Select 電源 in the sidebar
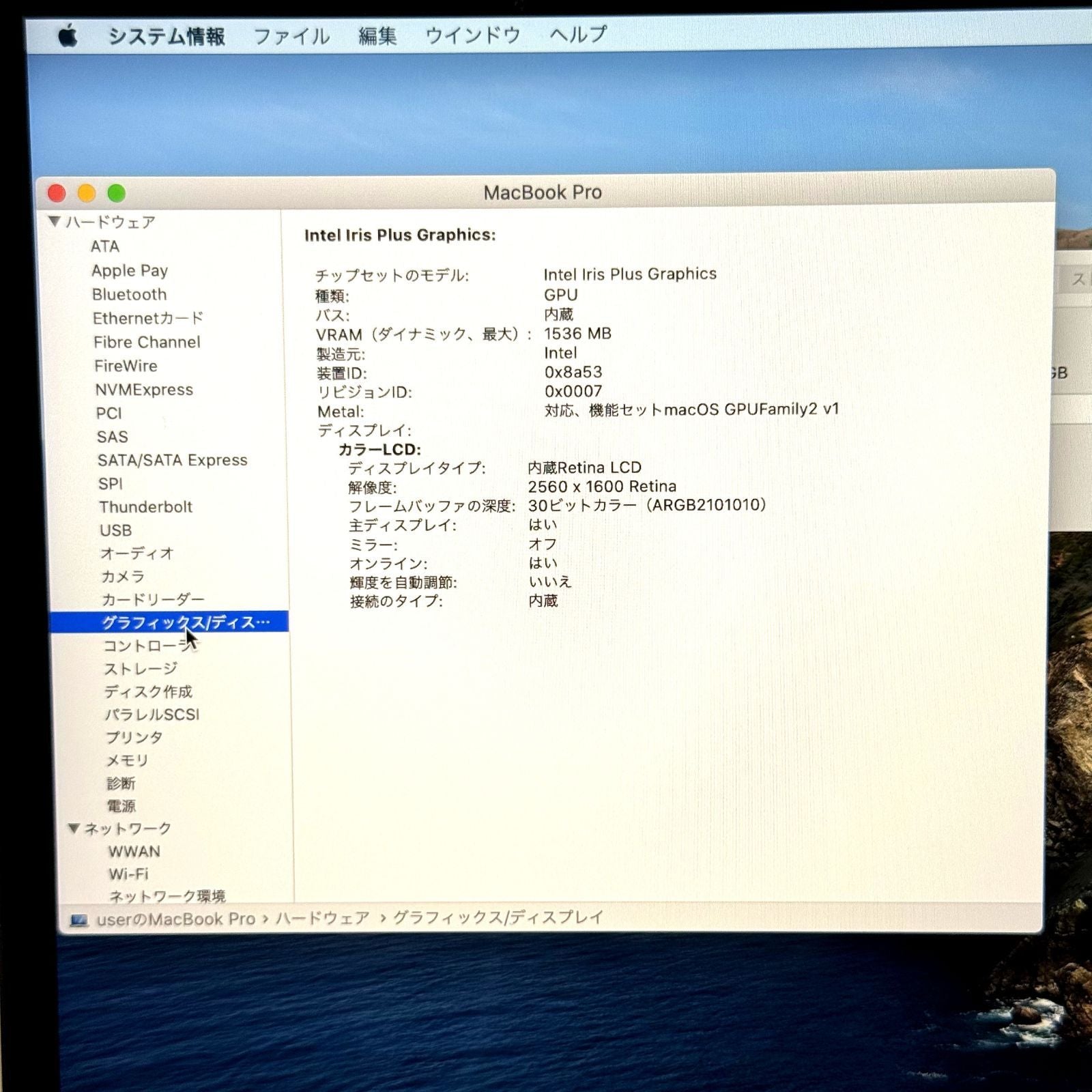Screen dimensions: 1092x1092 tap(121, 806)
